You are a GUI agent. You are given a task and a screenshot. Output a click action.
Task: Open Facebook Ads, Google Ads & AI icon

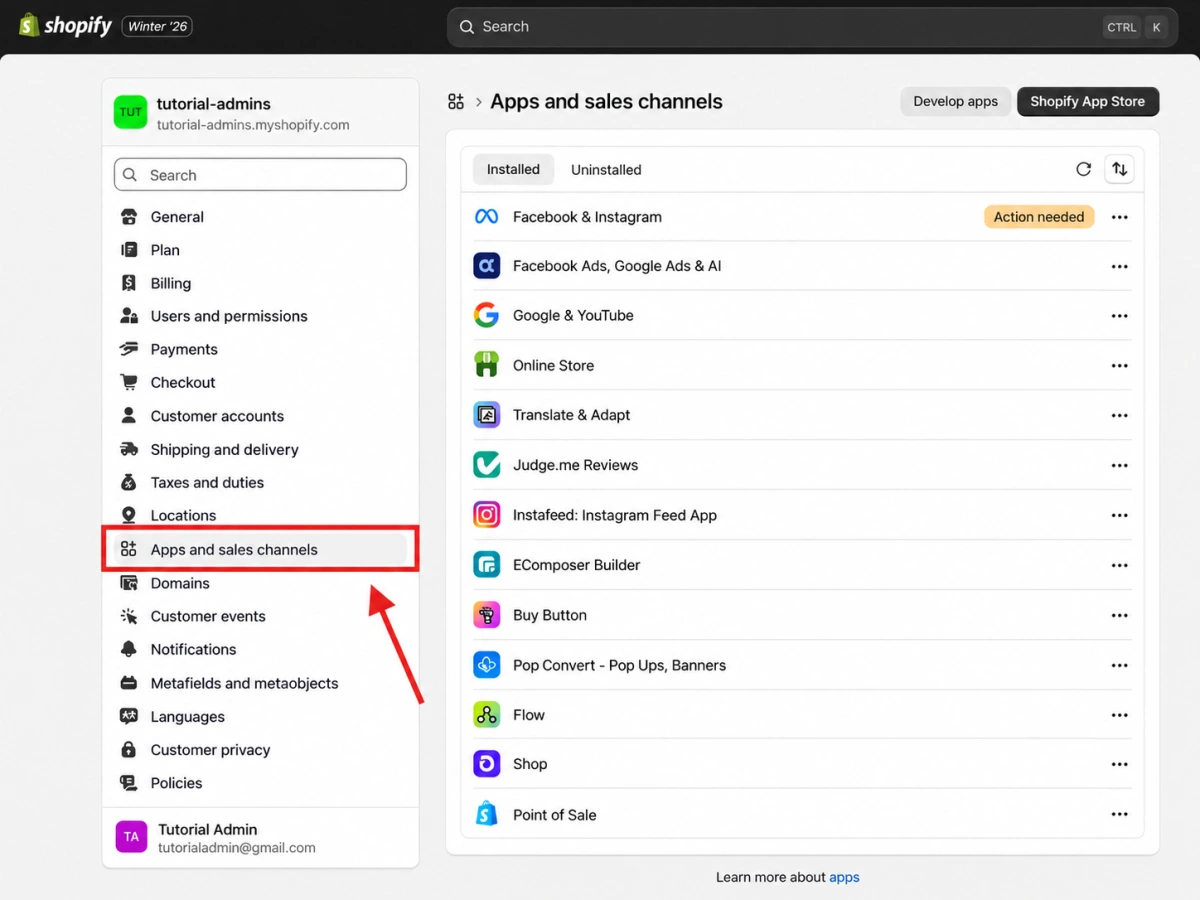(486, 266)
